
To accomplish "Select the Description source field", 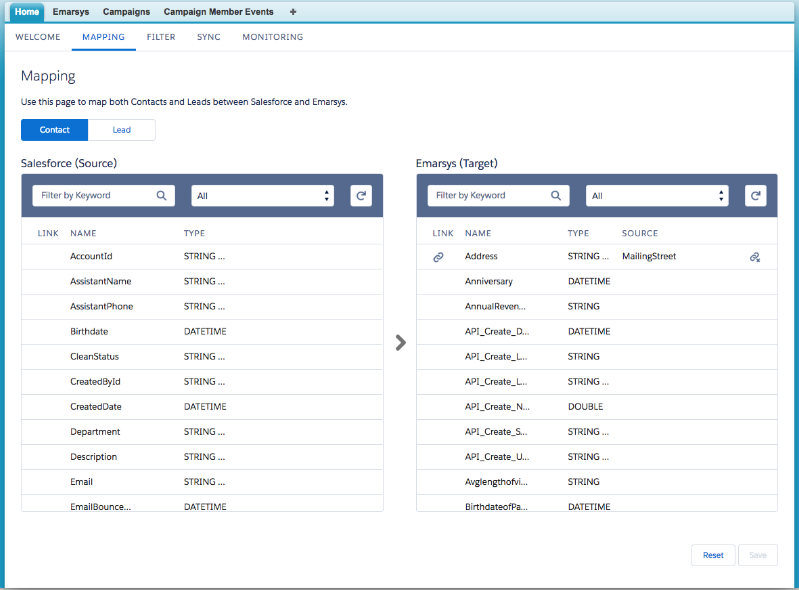I will tap(202, 457).
